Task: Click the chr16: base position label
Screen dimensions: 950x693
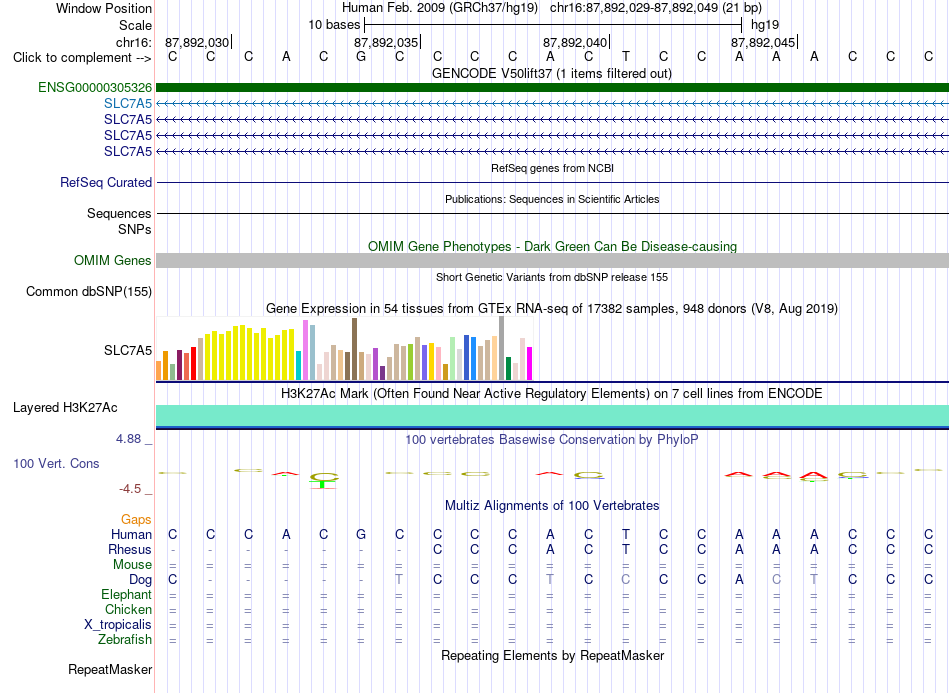Action: point(134,42)
